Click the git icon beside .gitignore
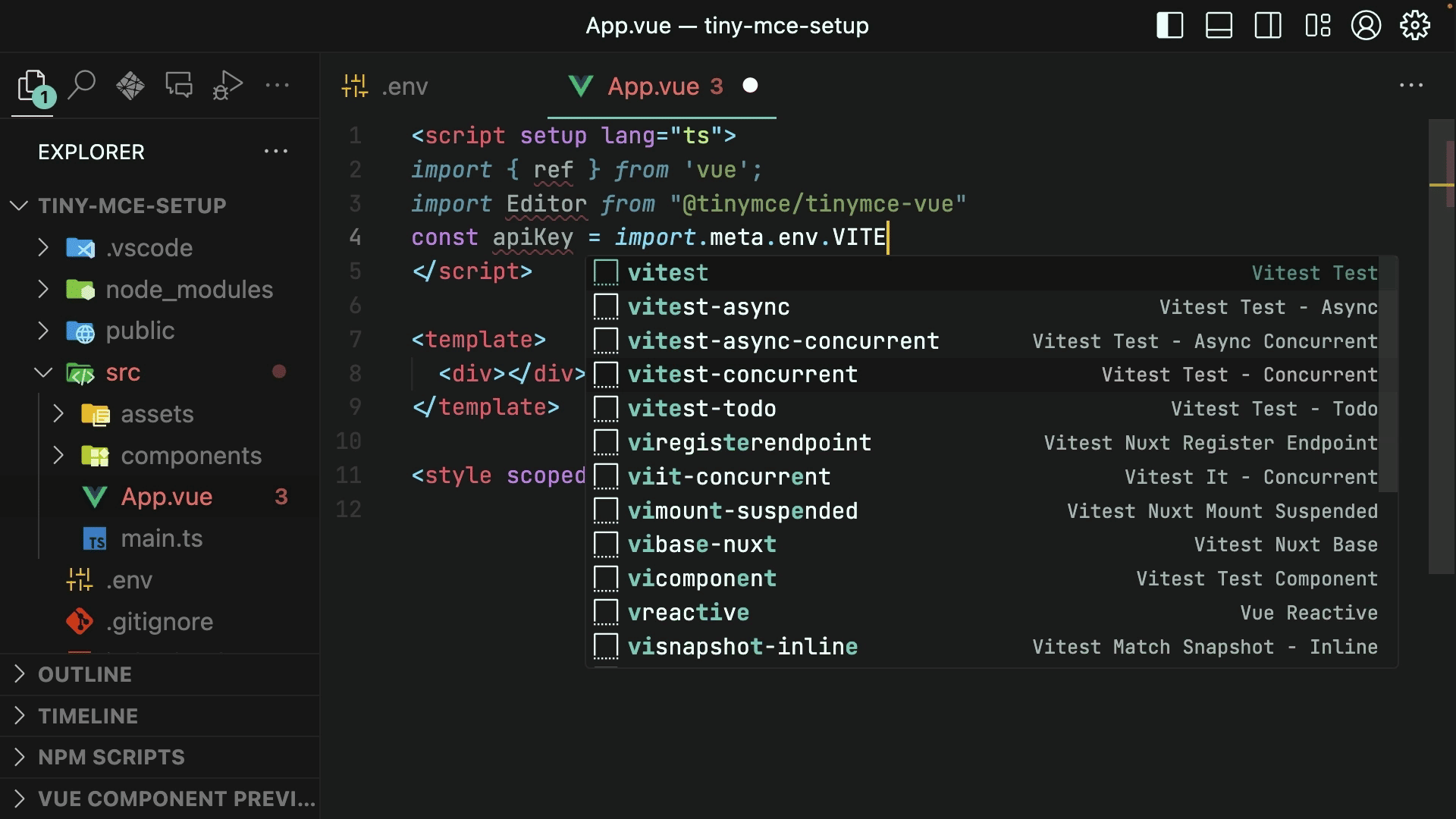 tap(80, 622)
